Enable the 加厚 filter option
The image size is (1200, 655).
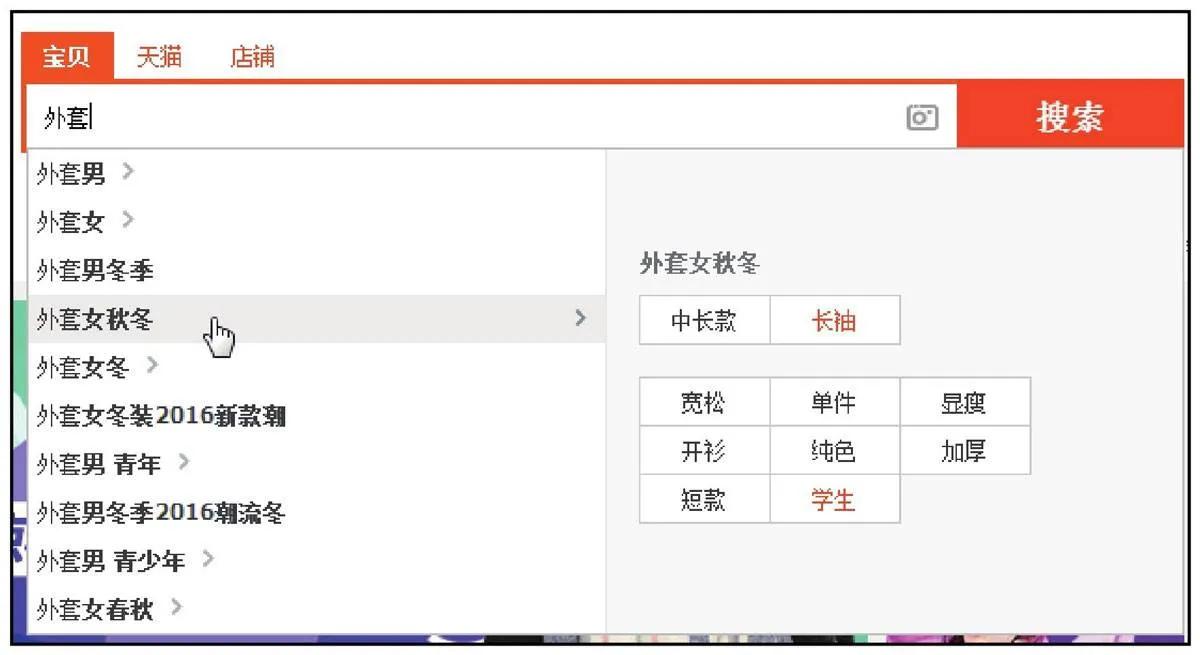[965, 450]
